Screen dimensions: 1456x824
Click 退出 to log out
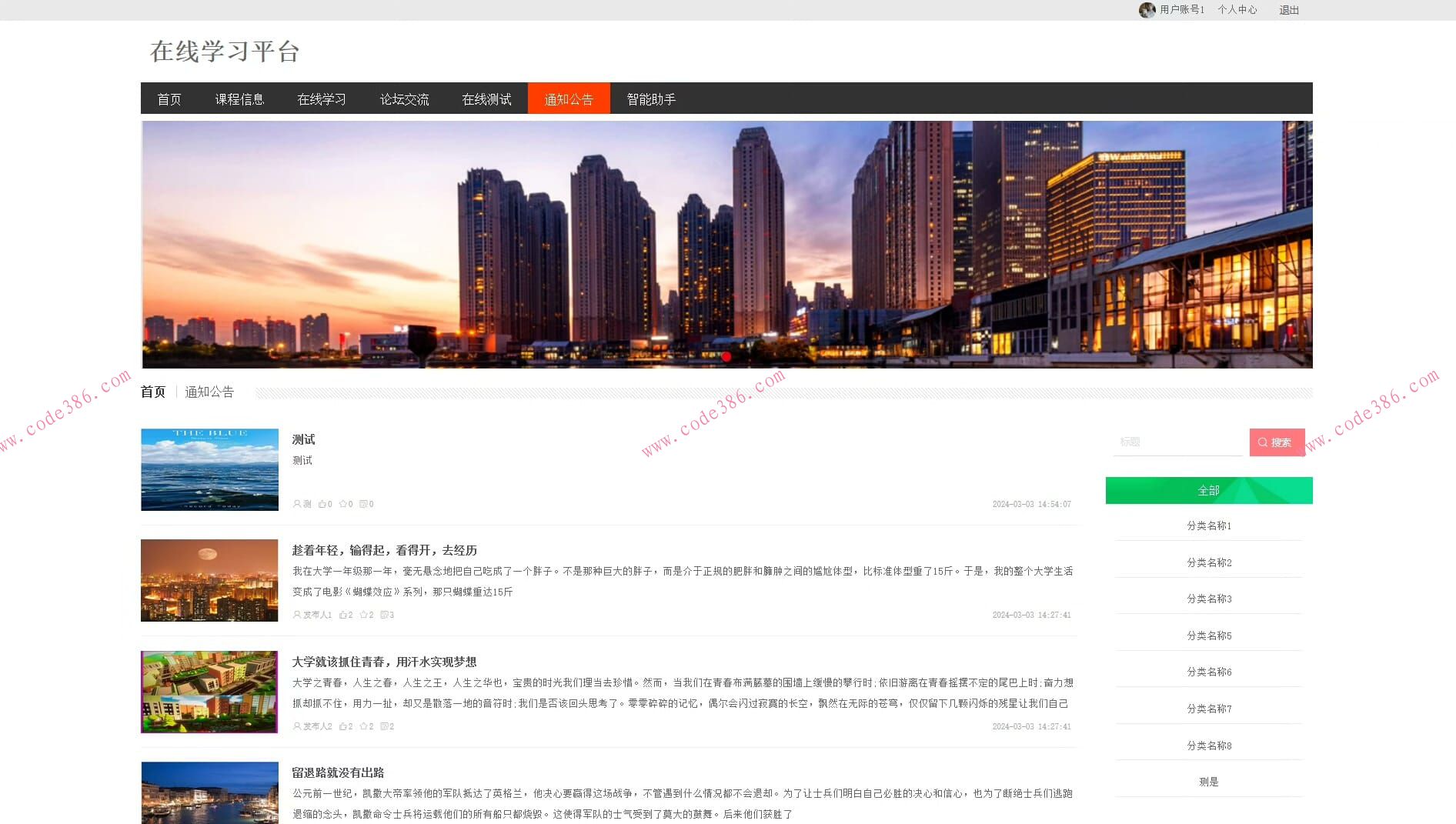(1289, 10)
